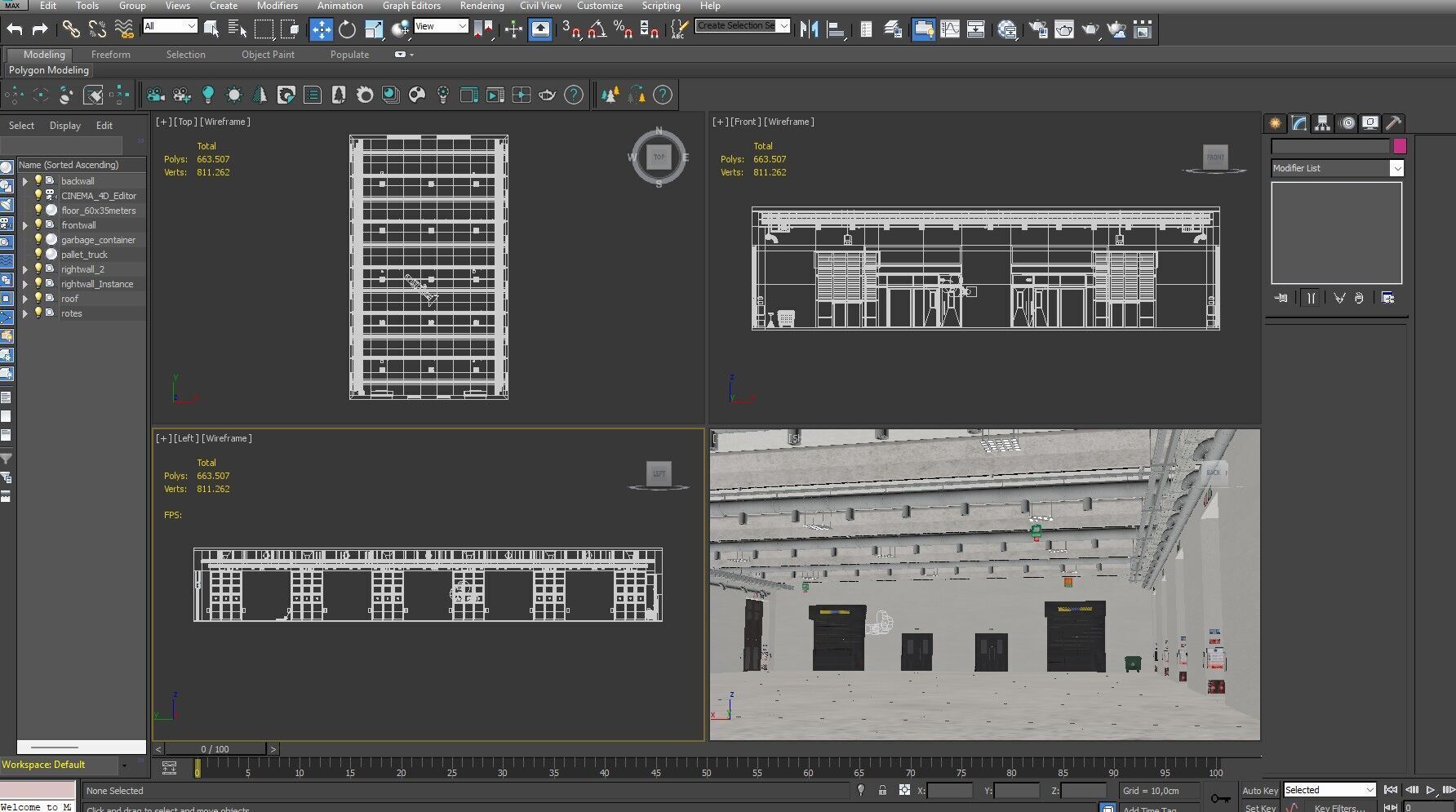Open the Modify tab in the command panel
The width and height of the screenshot is (1456, 812).
click(1298, 123)
